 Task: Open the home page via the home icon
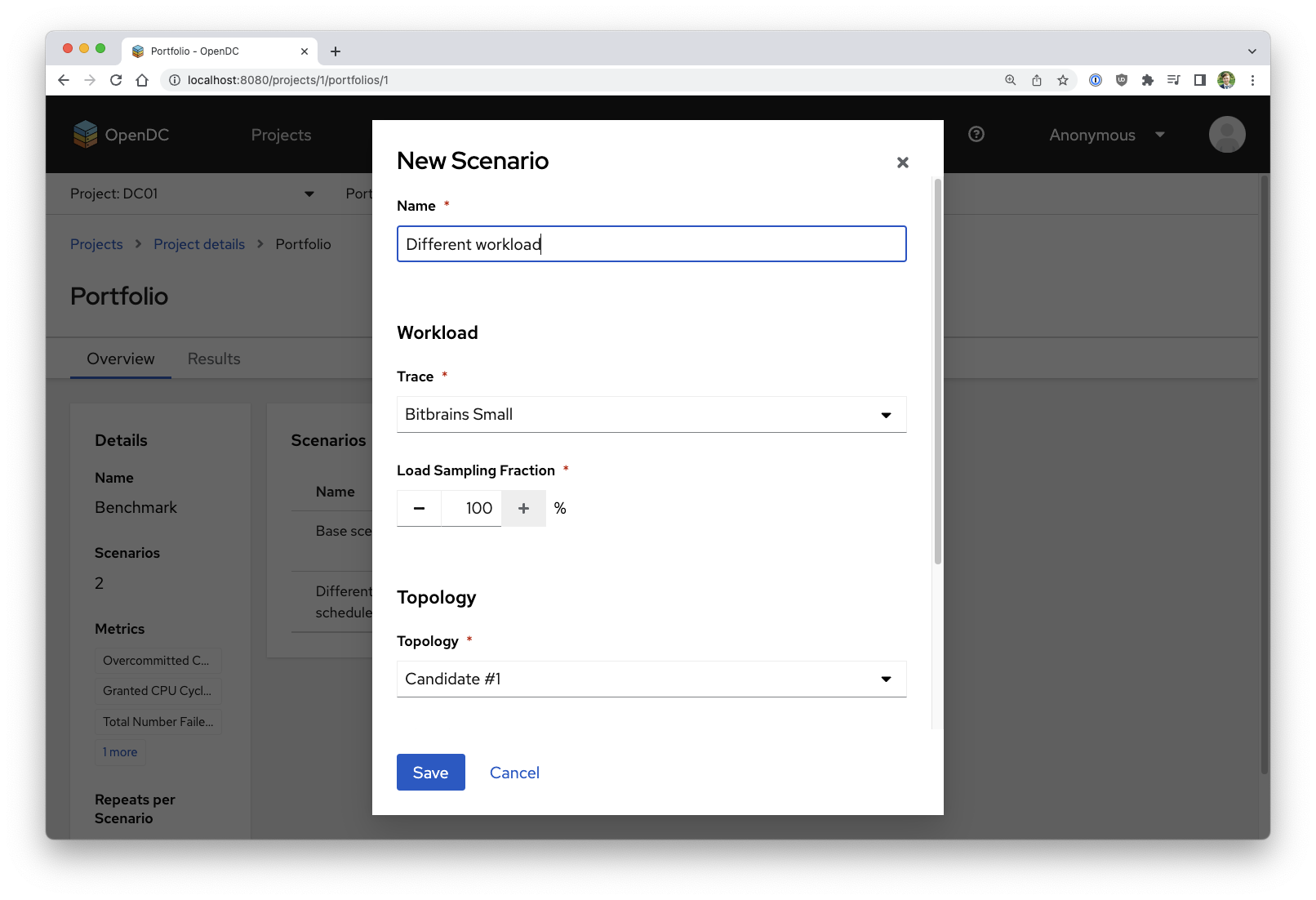pyautogui.click(x=143, y=80)
